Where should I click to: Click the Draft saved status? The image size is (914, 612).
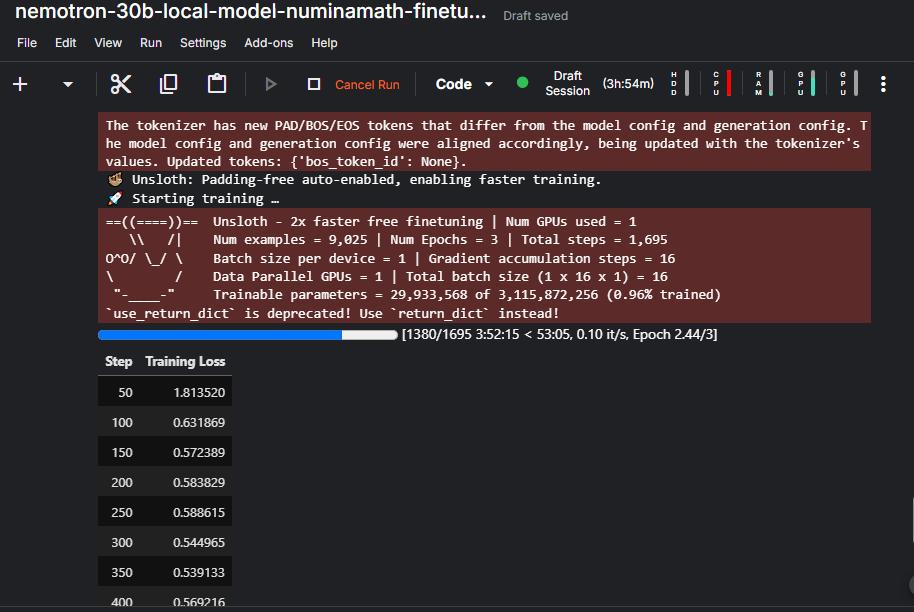pyautogui.click(x=536, y=16)
